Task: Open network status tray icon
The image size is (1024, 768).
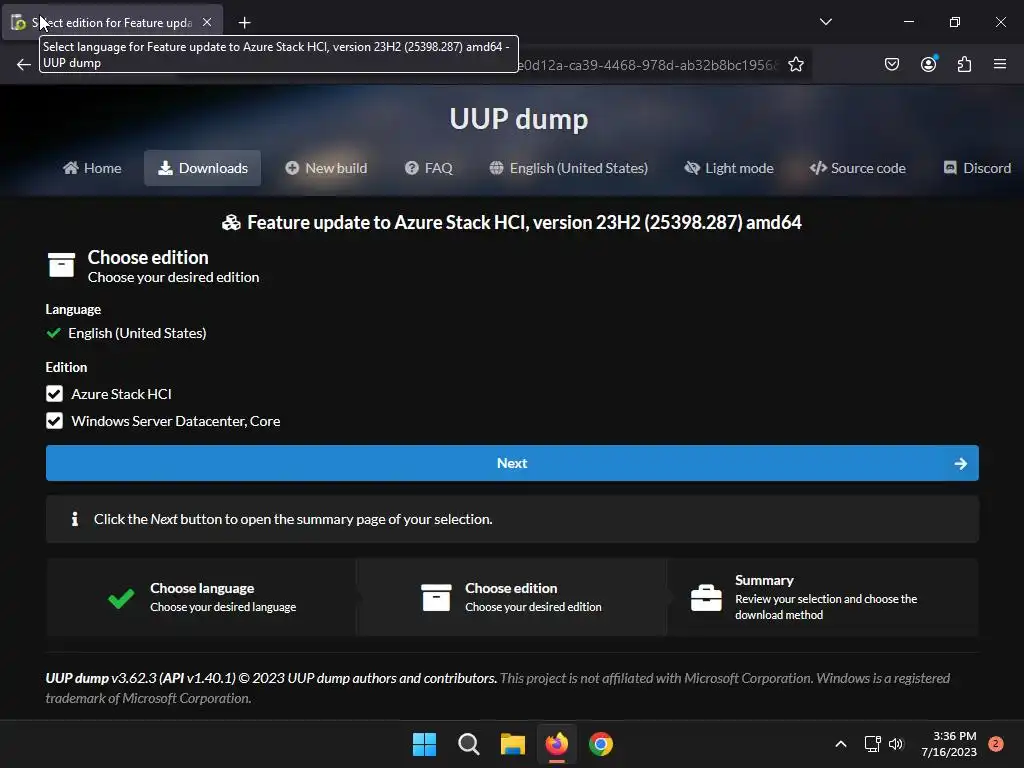Action: (x=872, y=744)
